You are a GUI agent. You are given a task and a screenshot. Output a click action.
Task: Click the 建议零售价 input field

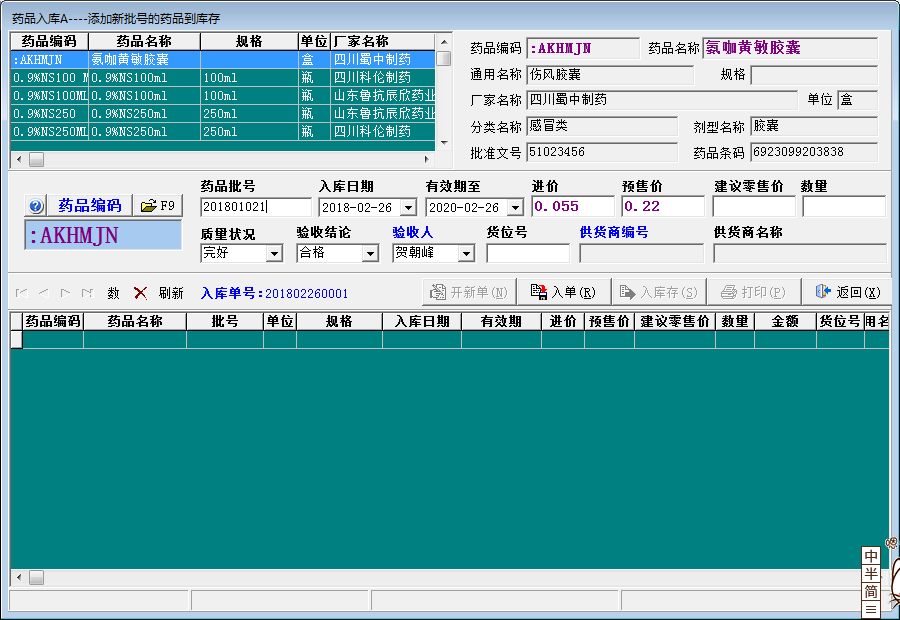(754, 207)
